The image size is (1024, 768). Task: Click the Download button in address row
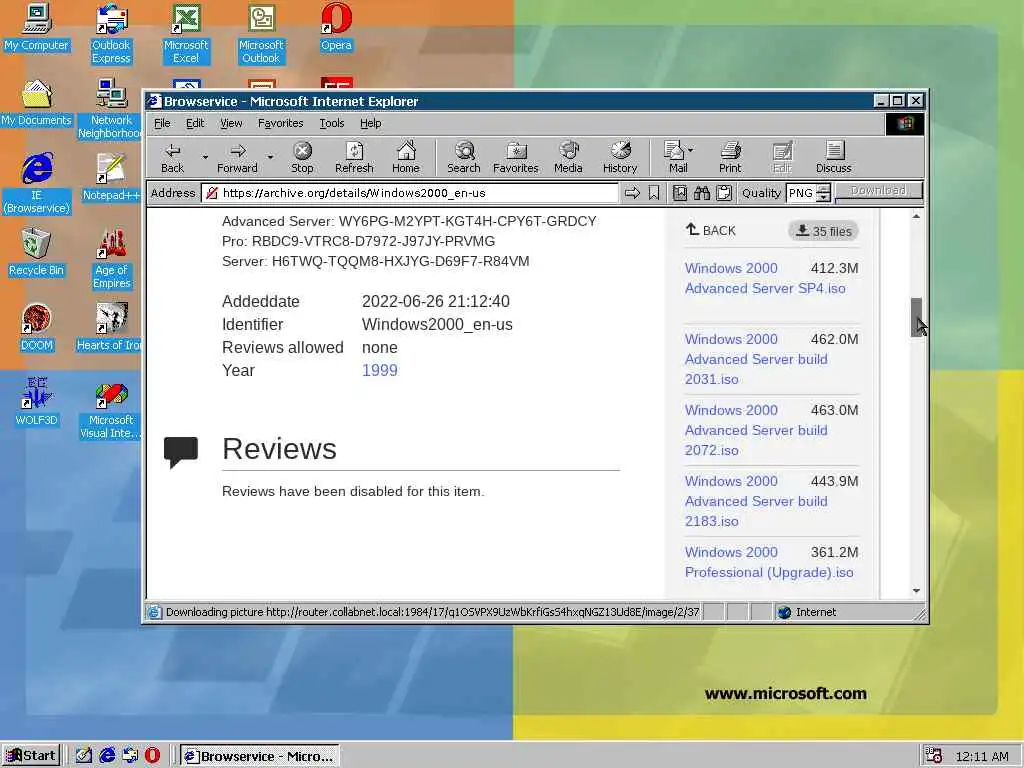click(x=878, y=191)
